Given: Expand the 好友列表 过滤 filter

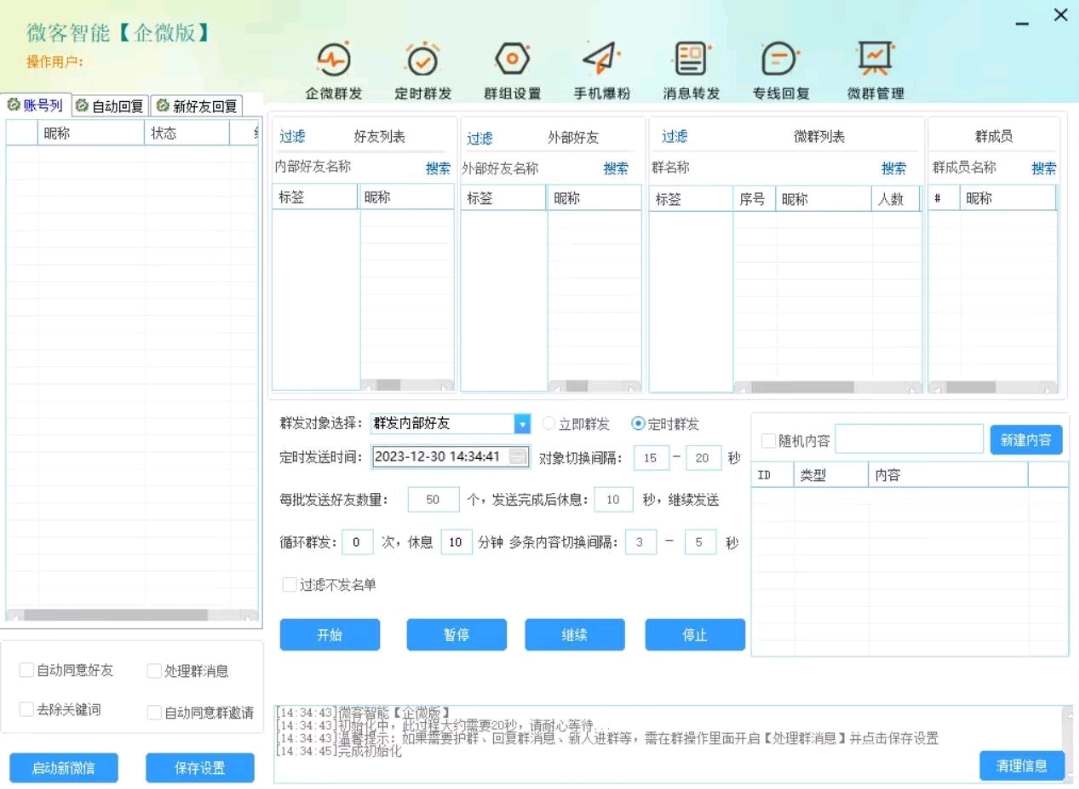Looking at the screenshot, I should click(x=292, y=137).
